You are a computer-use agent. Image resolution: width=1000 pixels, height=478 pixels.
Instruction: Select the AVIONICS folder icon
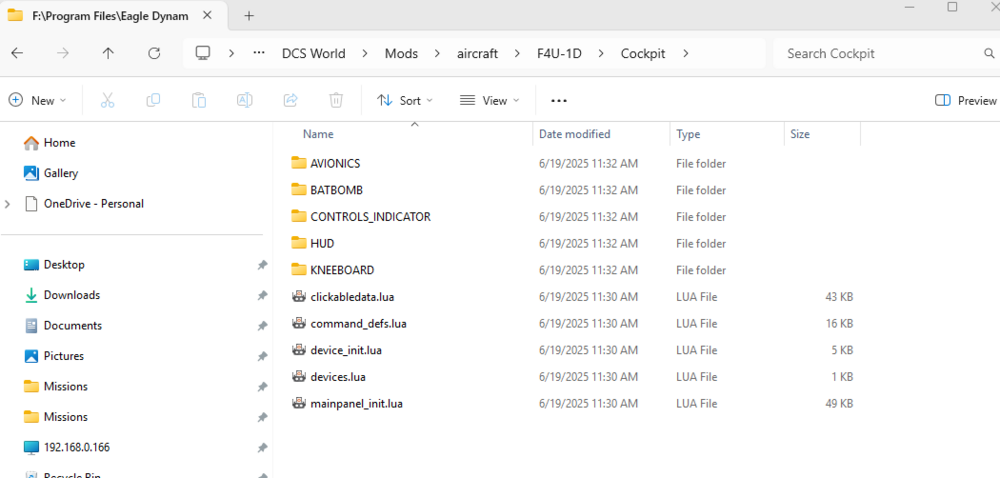coord(298,163)
